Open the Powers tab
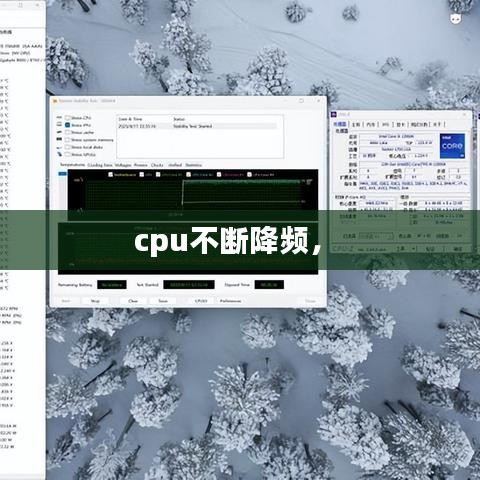 (141, 165)
